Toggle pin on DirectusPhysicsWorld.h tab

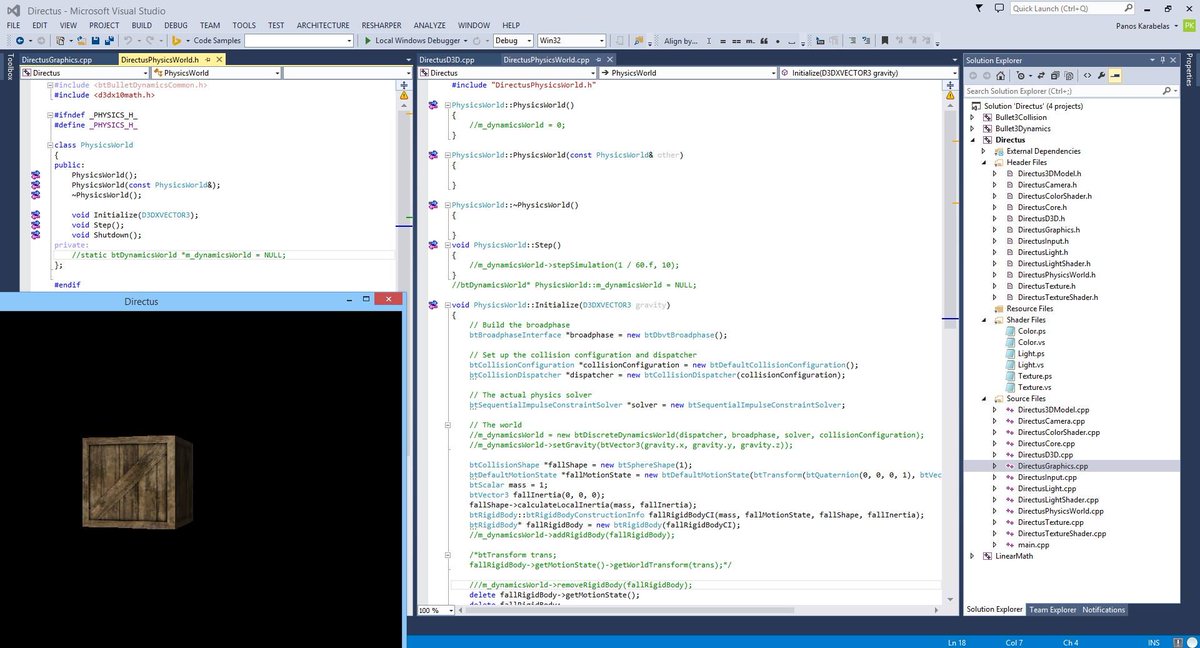207,60
